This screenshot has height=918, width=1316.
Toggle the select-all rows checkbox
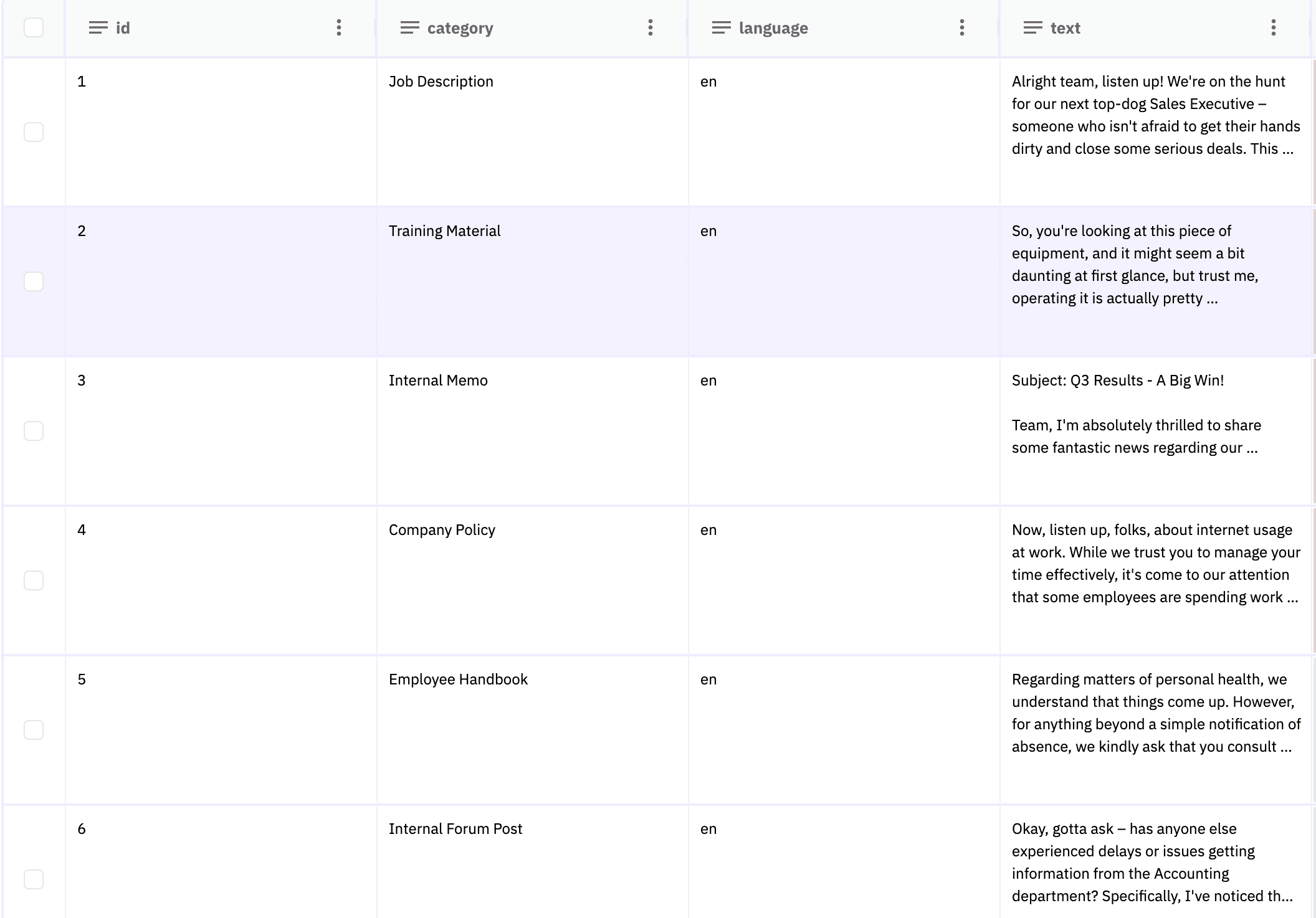pyautogui.click(x=34, y=27)
